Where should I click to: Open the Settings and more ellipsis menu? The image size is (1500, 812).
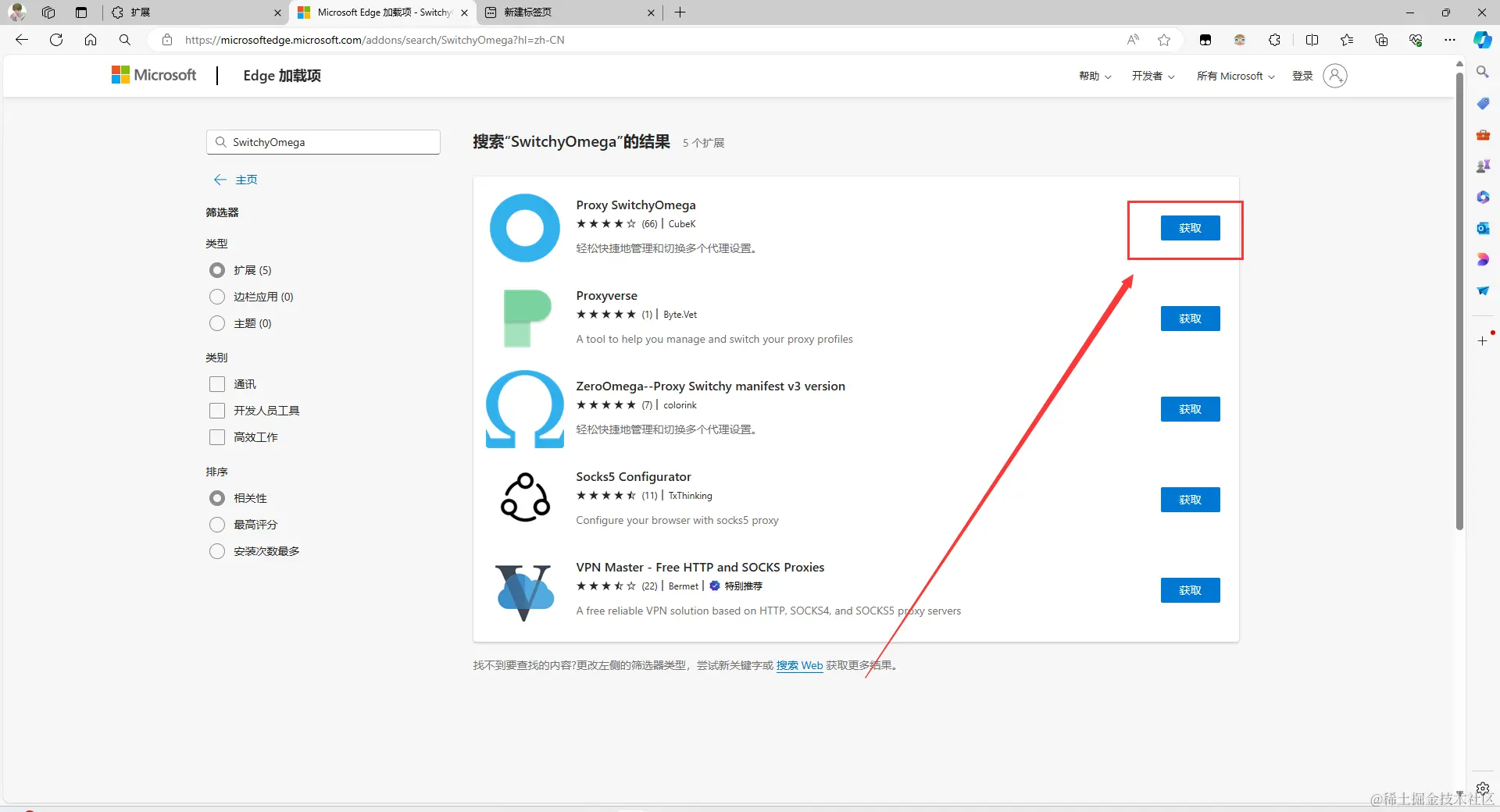[1450, 40]
